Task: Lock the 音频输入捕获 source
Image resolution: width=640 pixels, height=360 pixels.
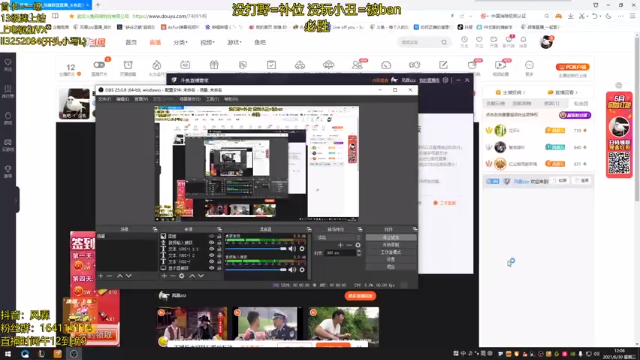Action: [x=219, y=242]
